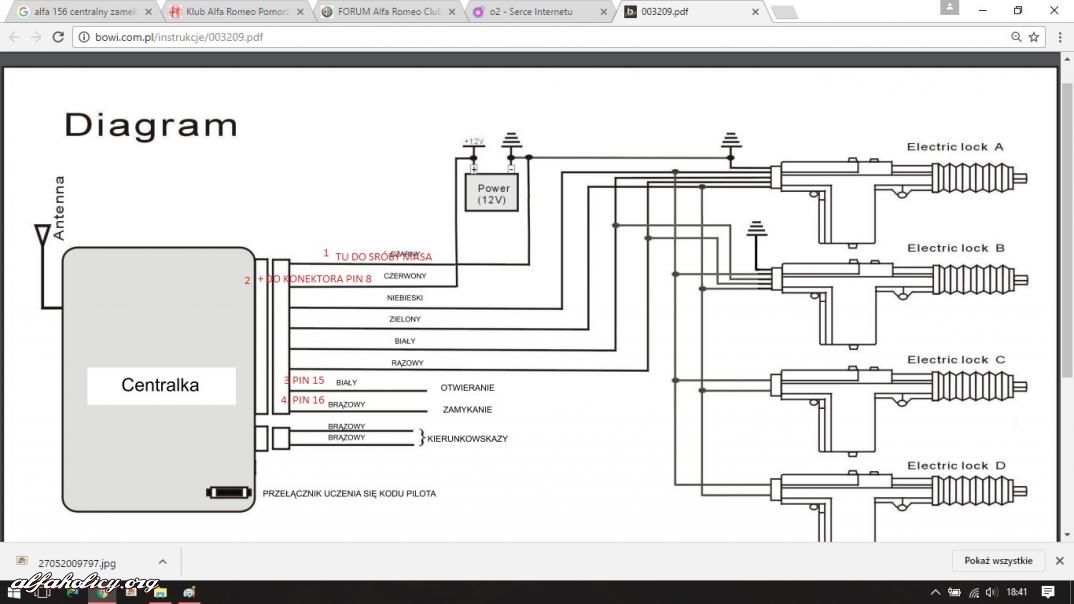Open zoom magnifier icon in address bar
The image size is (1074, 604).
pyautogui.click(x=1016, y=37)
